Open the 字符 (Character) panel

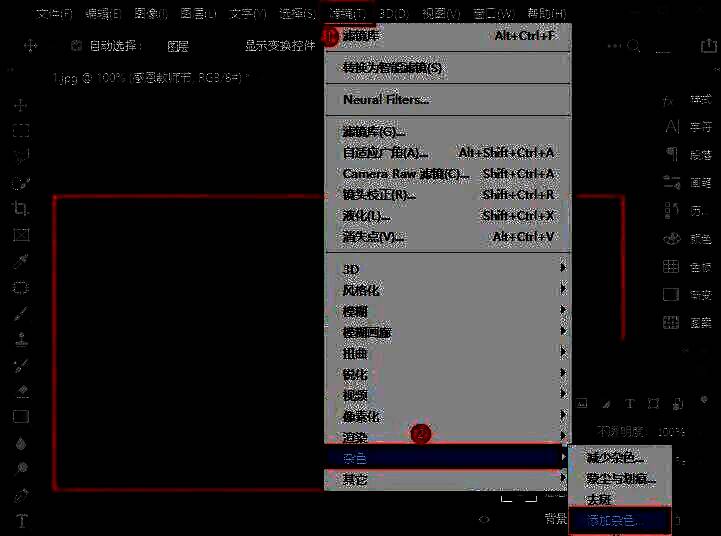pos(688,127)
